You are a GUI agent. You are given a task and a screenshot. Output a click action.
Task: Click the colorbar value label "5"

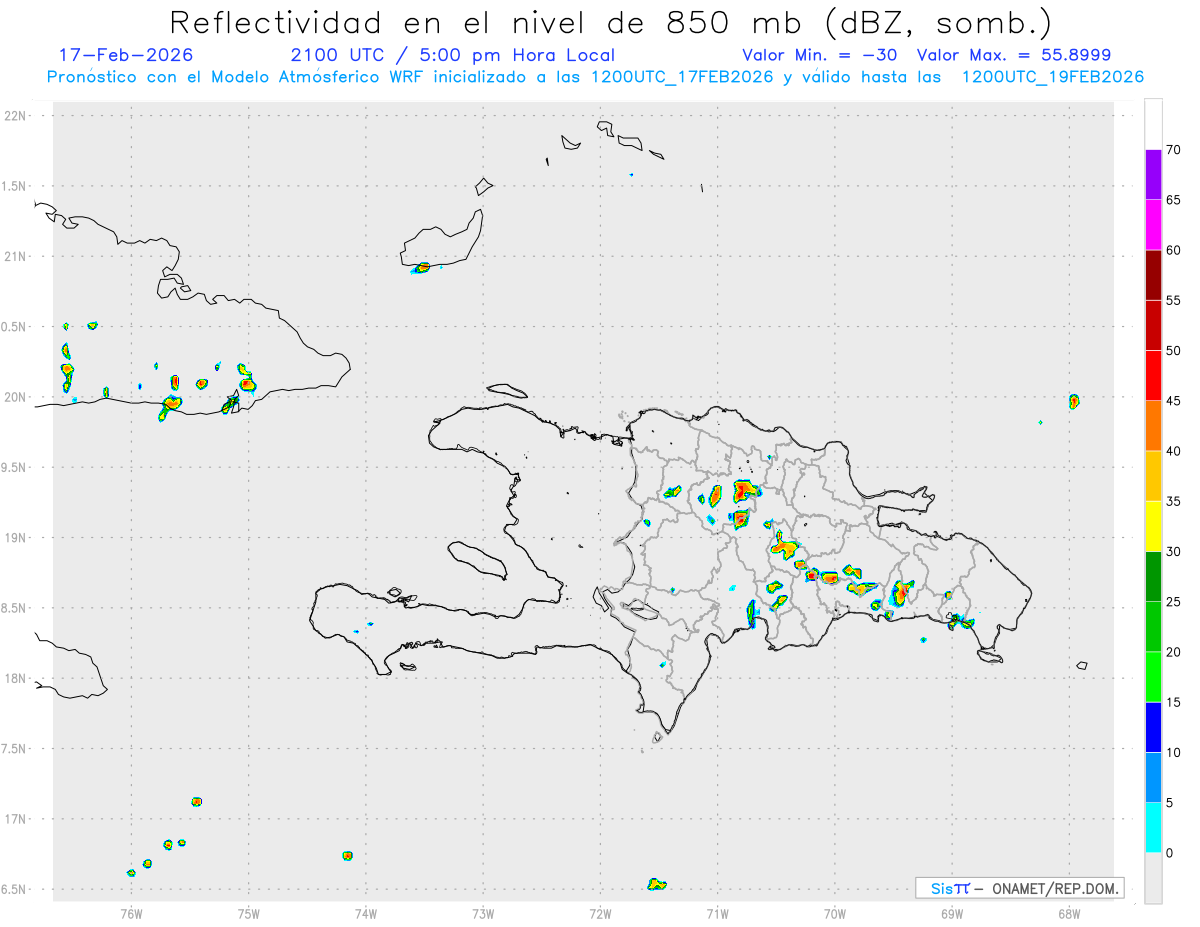coord(1169,802)
